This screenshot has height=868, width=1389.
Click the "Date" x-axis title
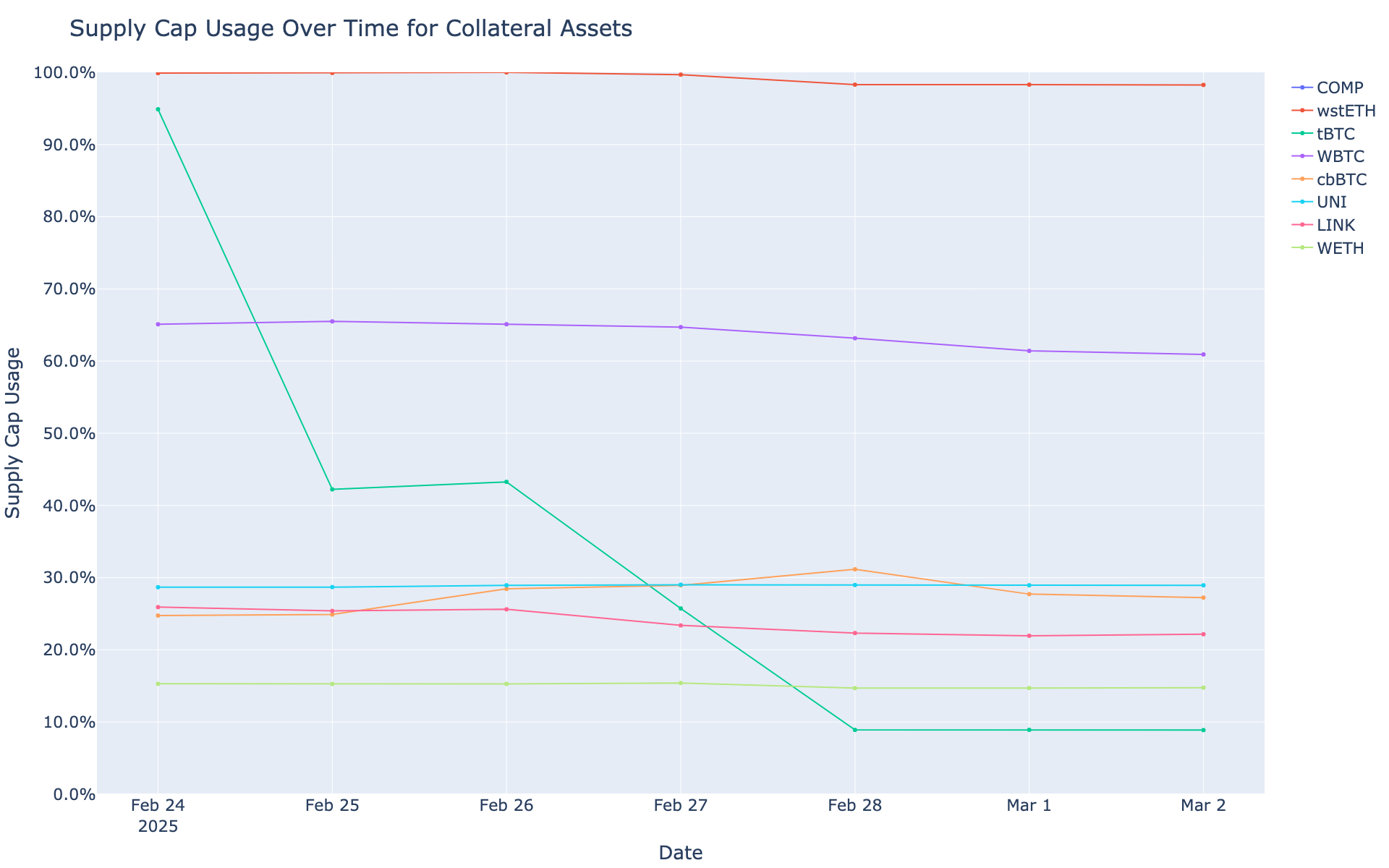(680, 853)
